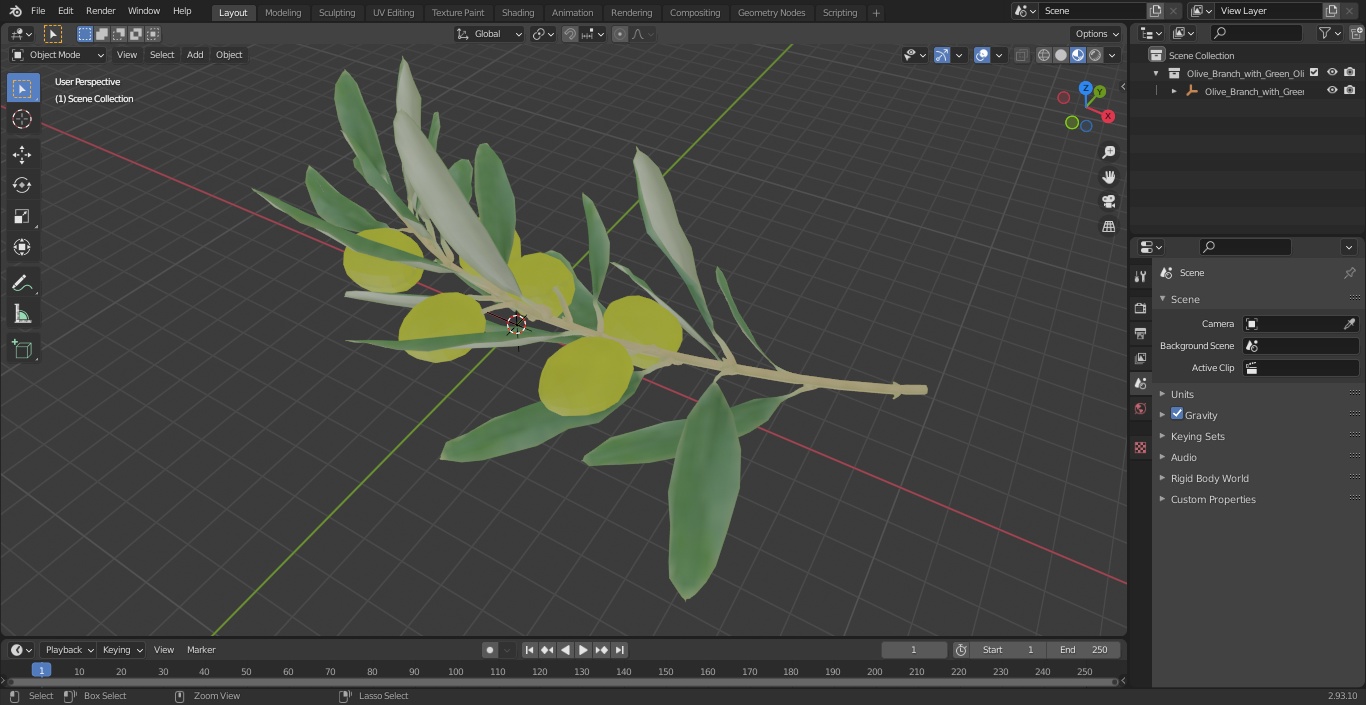
Task: Click the new scene duplicate icon
Action: click(x=1155, y=11)
